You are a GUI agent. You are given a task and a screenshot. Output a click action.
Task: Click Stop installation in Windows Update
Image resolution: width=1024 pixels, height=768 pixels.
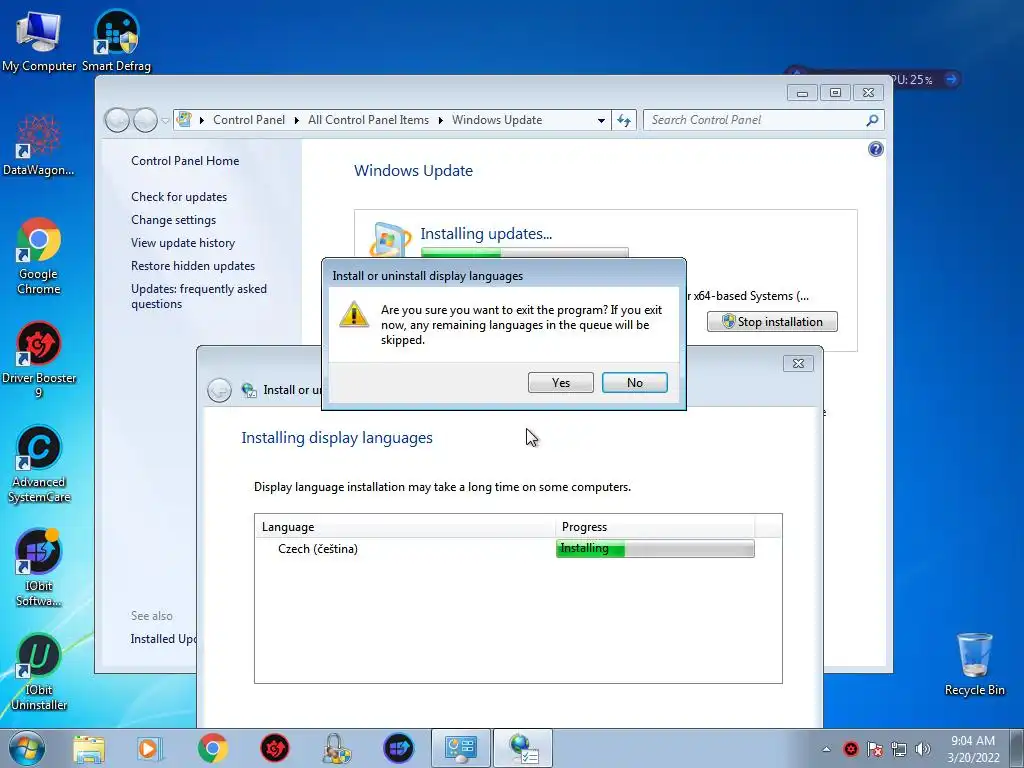[772, 321]
